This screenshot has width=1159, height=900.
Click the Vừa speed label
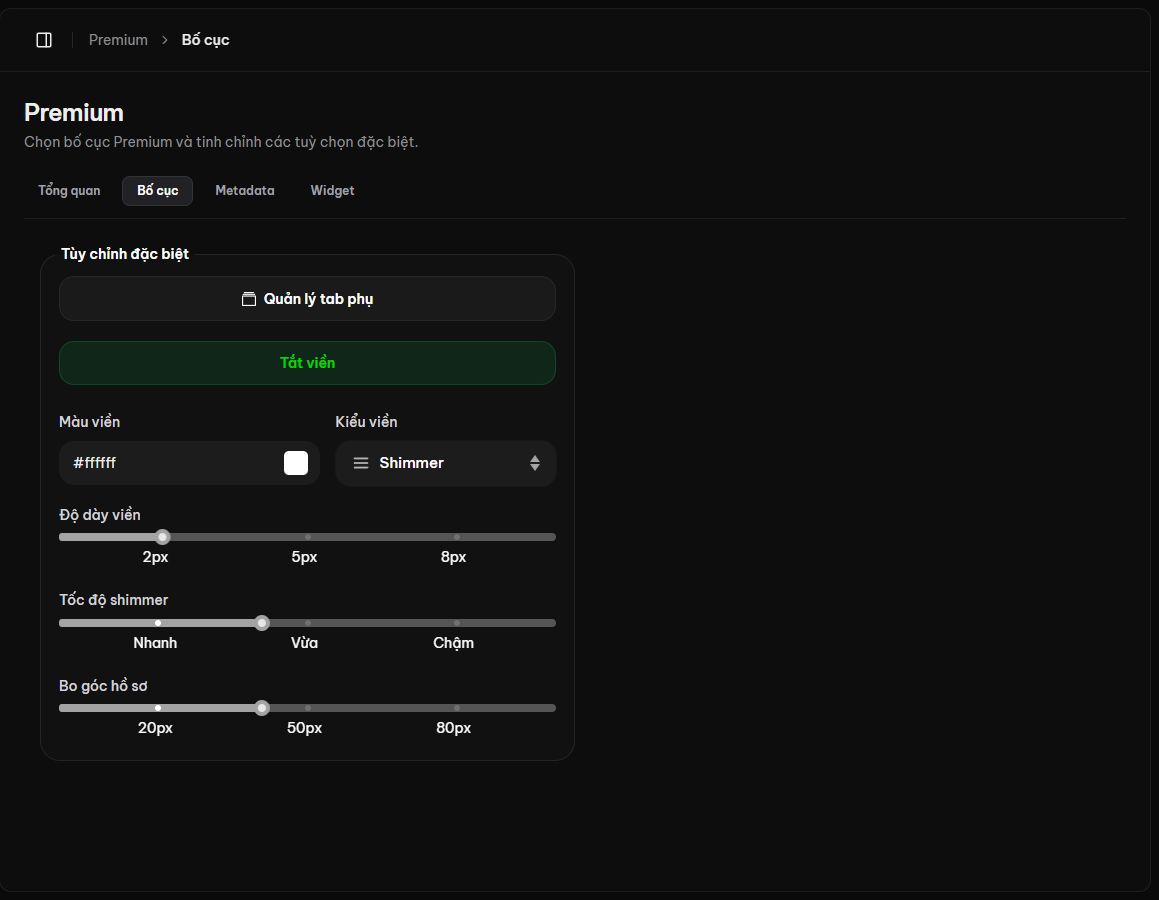[305, 643]
